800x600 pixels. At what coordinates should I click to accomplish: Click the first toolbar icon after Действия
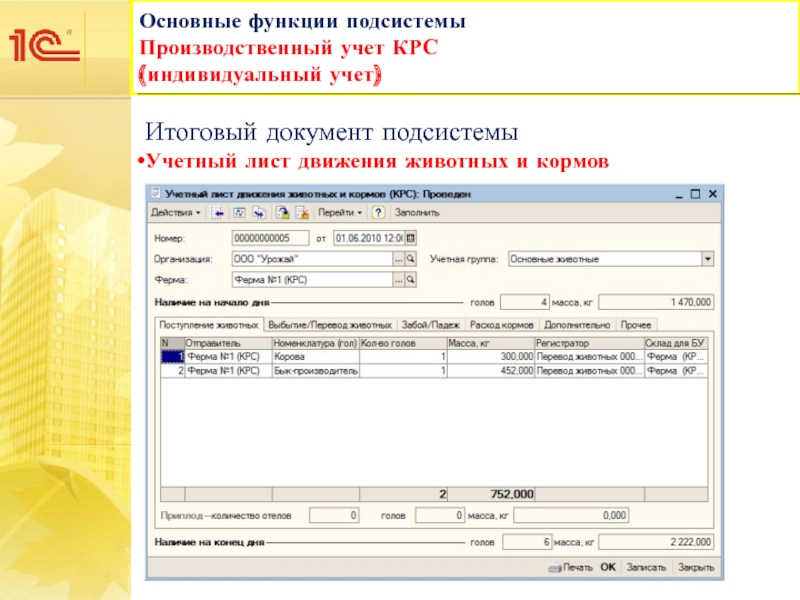coord(220,213)
